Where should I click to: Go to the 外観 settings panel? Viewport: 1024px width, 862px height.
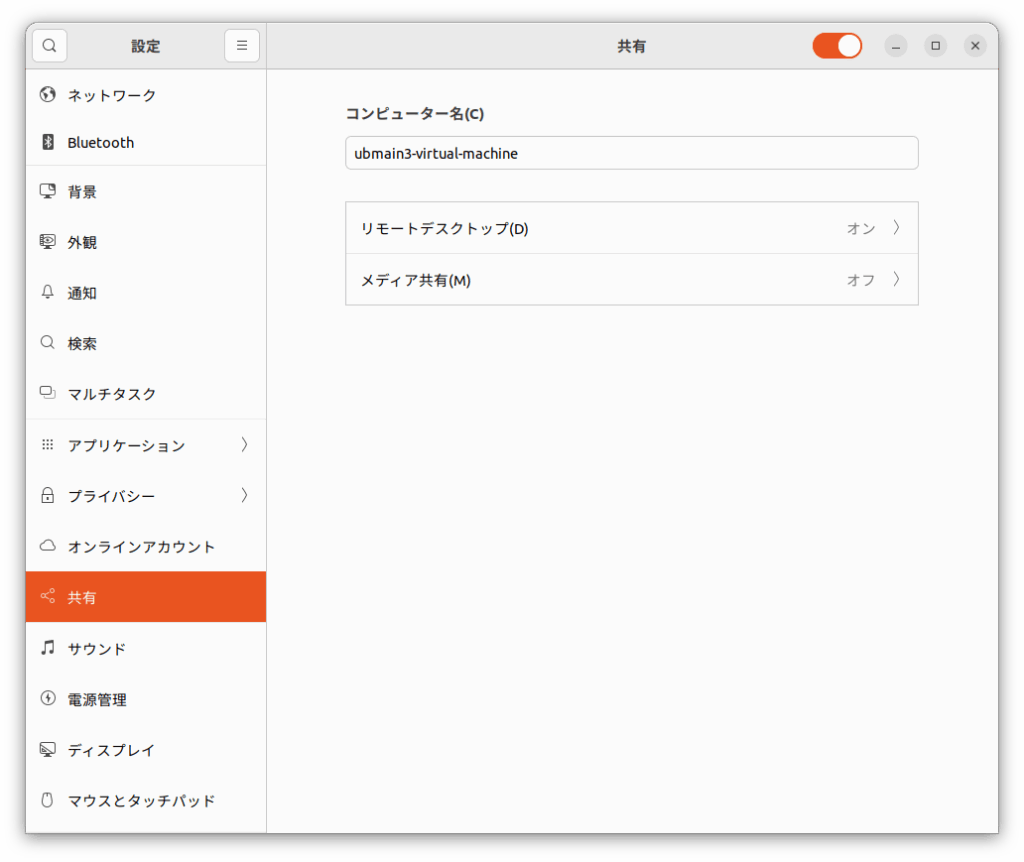pyautogui.click(x=146, y=242)
